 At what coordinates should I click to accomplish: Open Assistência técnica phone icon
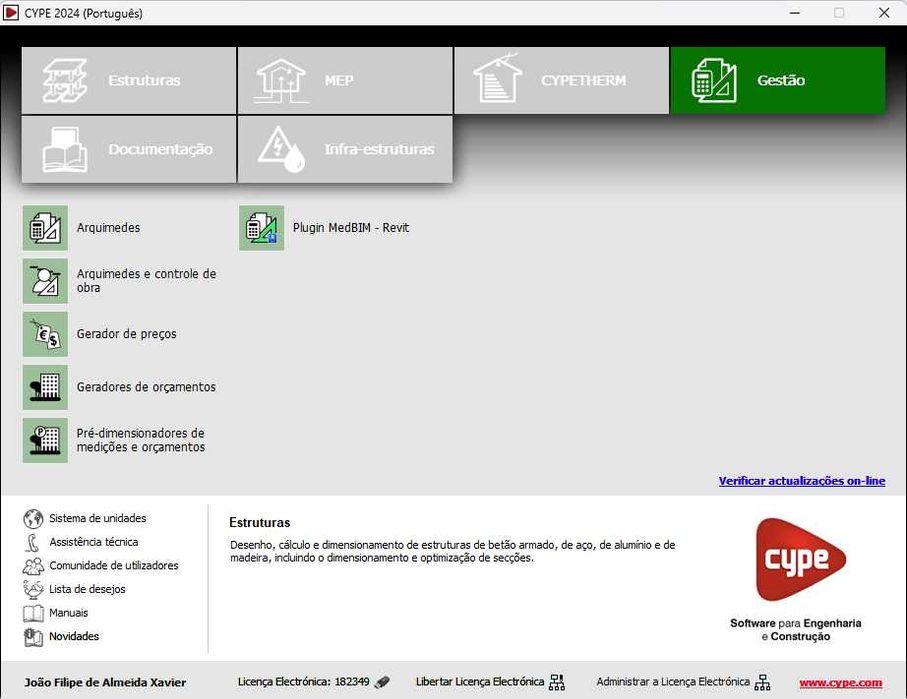click(x=33, y=542)
